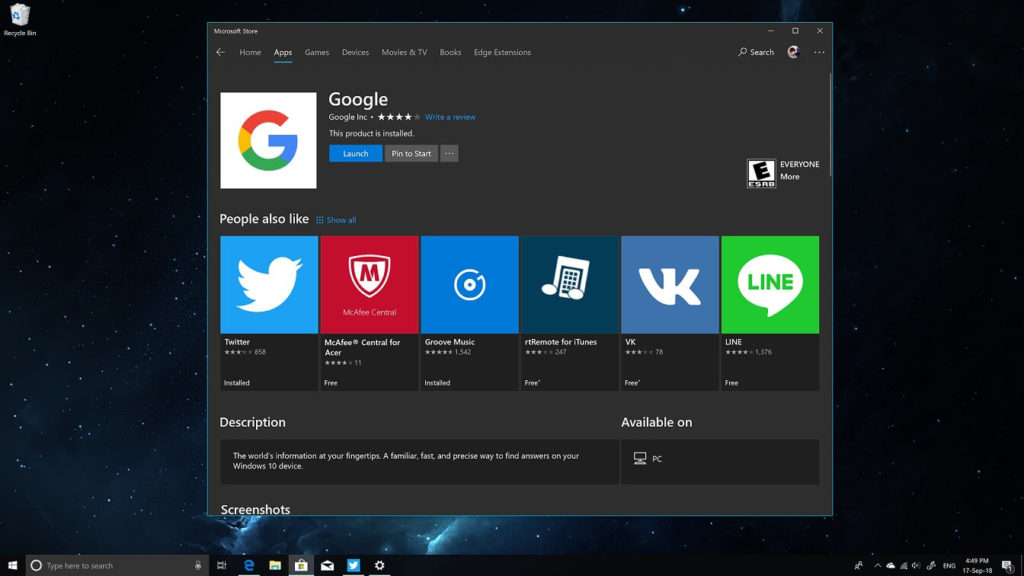Viewport: 1024px width, 576px height.
Task: Click the Twitter app tile
Action: coord(268,284)
